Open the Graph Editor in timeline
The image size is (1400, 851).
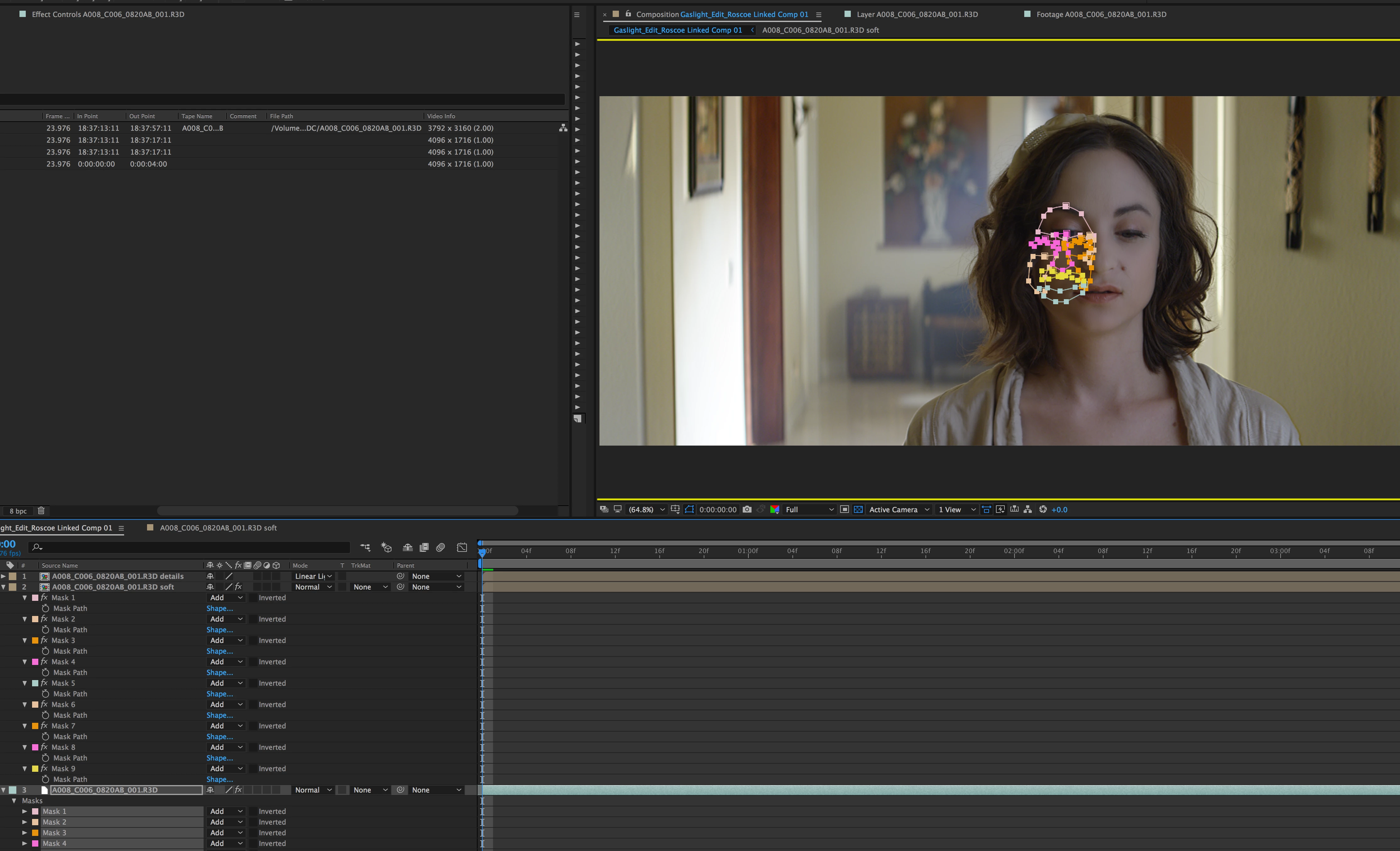click(x=462, y=547)
